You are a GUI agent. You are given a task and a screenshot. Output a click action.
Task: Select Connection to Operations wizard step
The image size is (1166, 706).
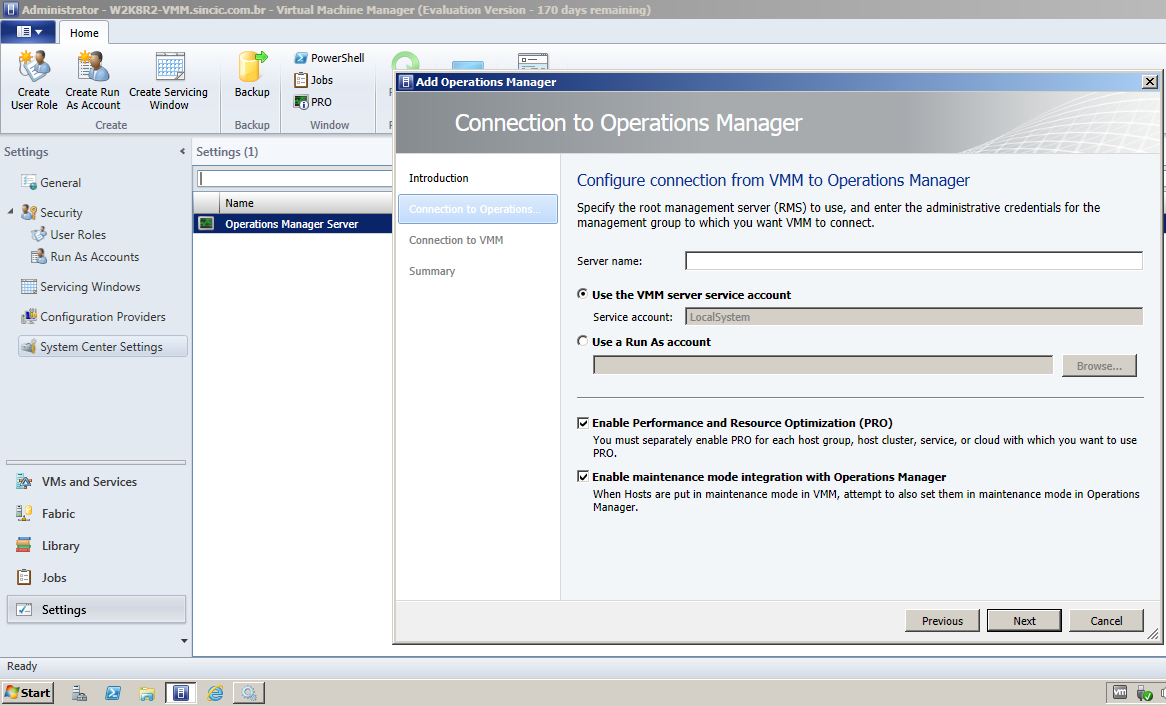coord(478,209)
